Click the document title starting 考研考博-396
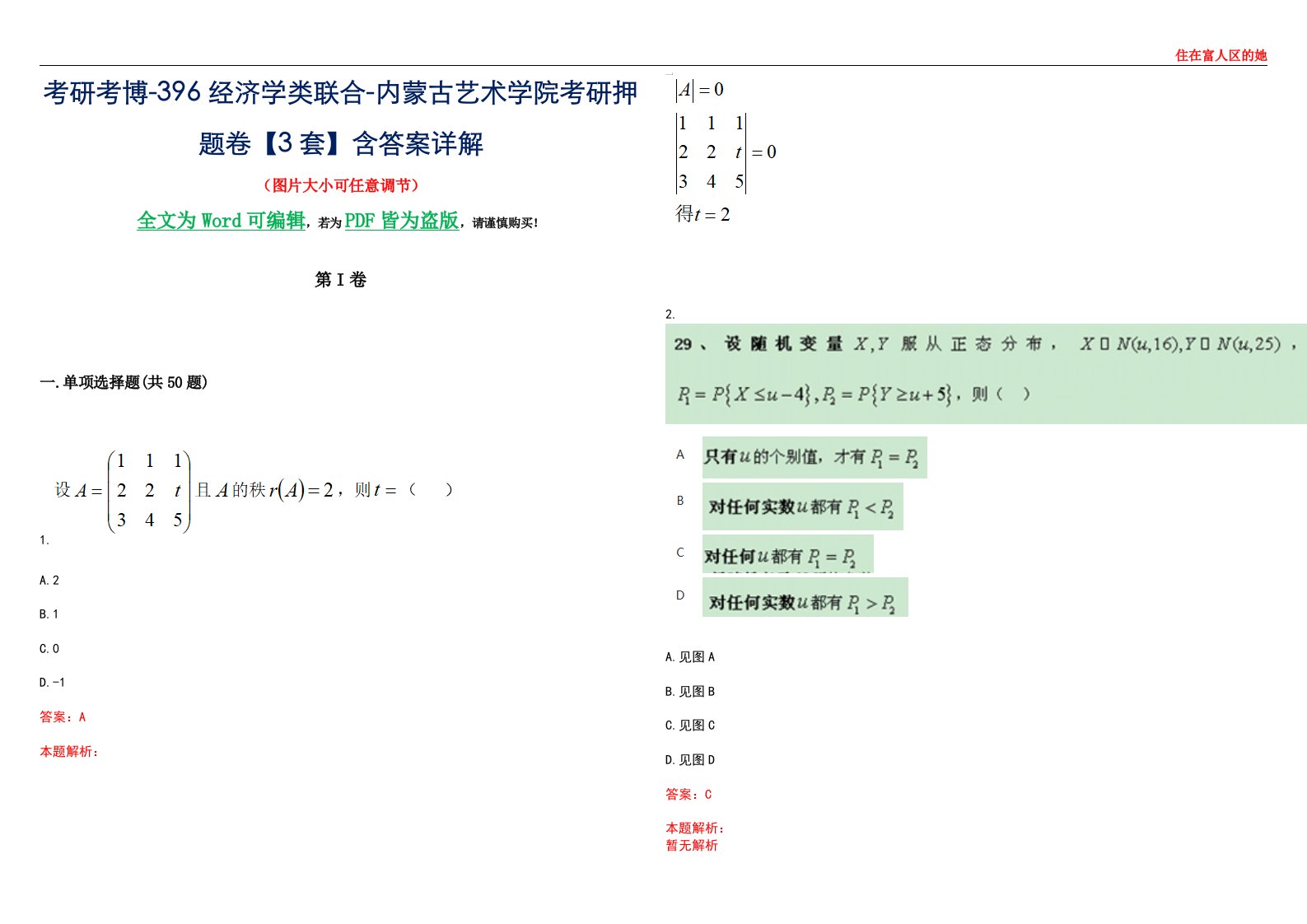This screenshot has width=1307, height=924. [x=340, y=93]
